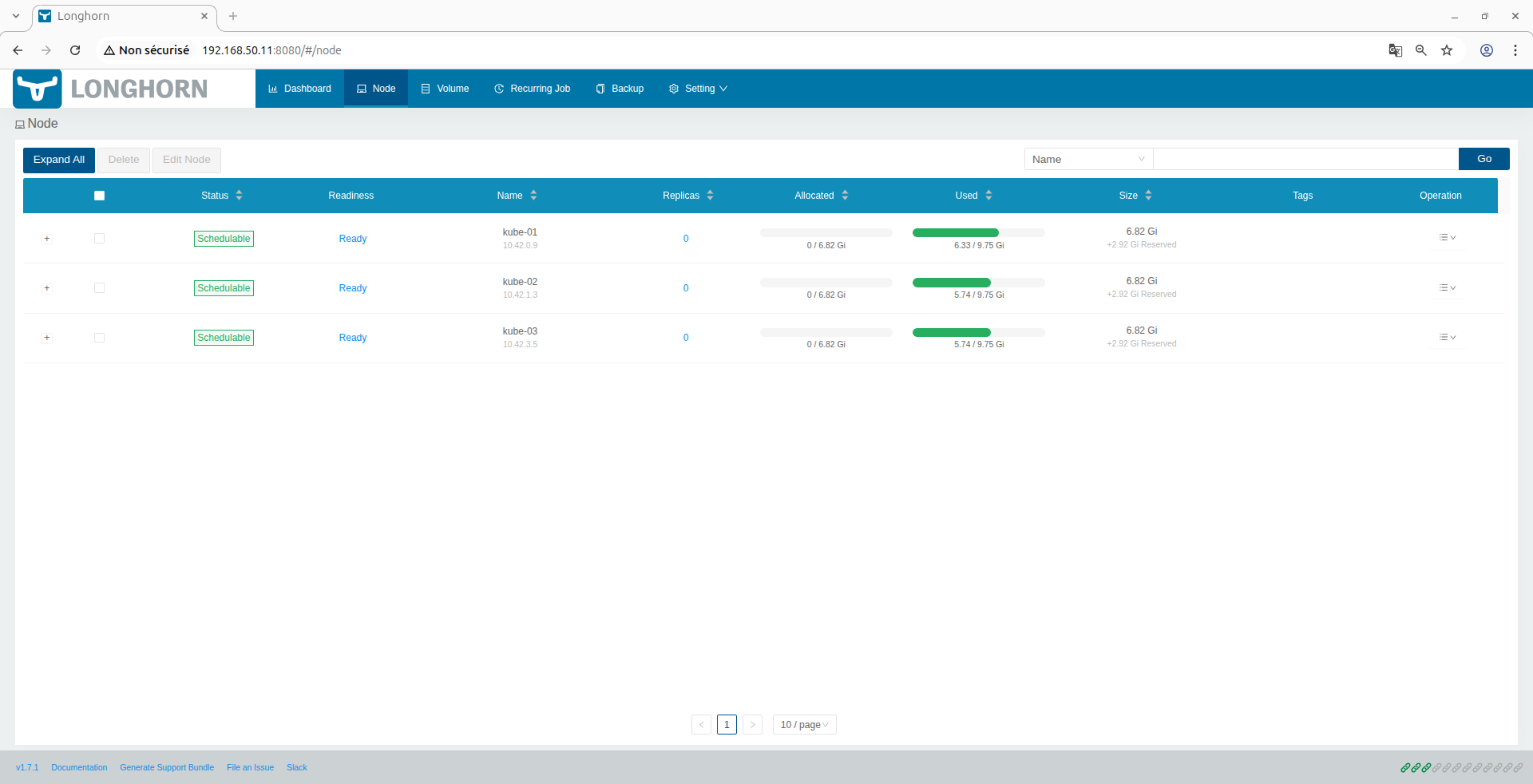Screen dimensions: 1533x784
Task: Click the bookmark star icon
Action: click(1447, 50)
